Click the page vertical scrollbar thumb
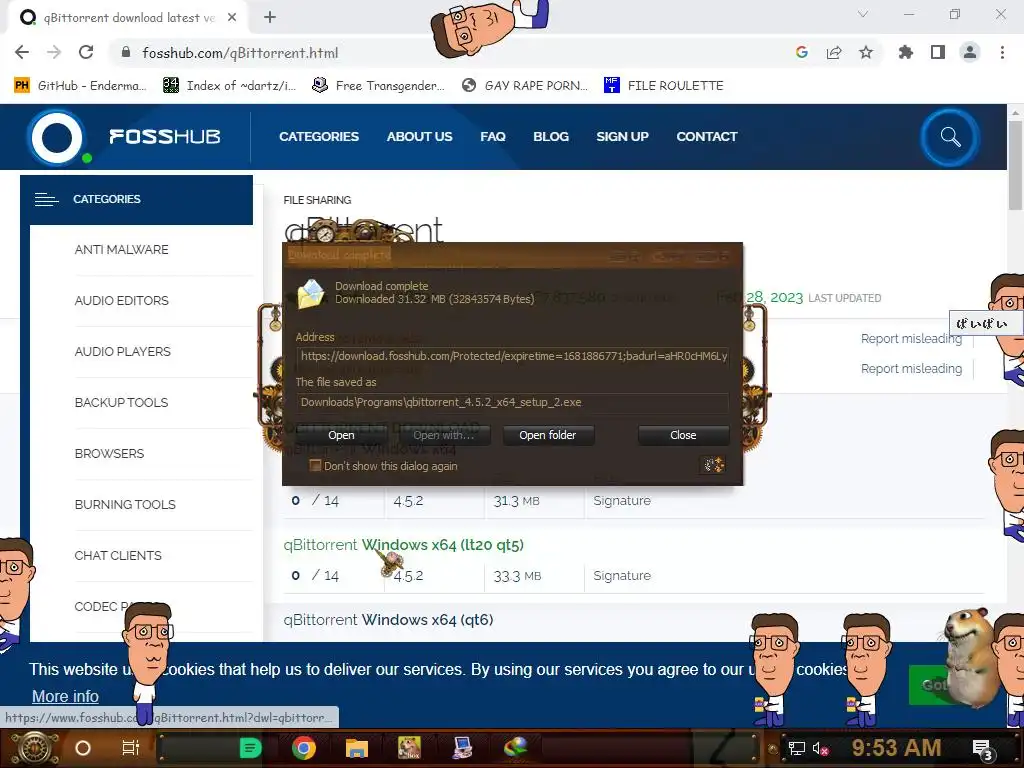Image resolution: width=1024 pixels, height=768 pixels. (x=1015, y=163)
